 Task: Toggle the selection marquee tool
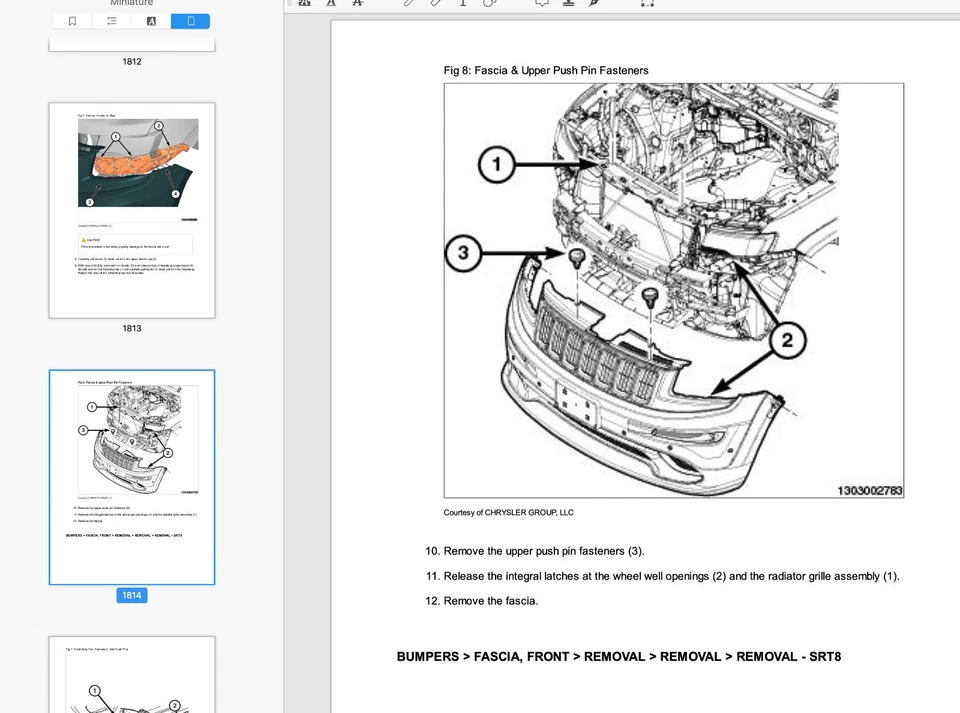[647, 4]
